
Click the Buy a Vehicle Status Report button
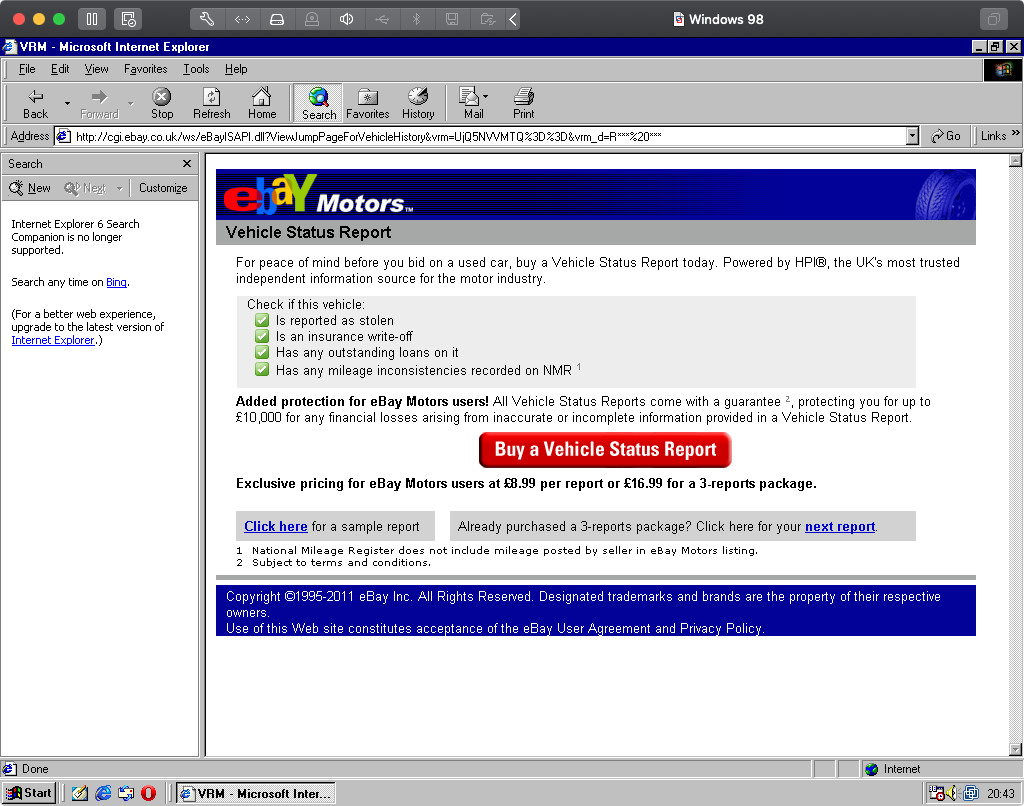(x=605, y=449)
